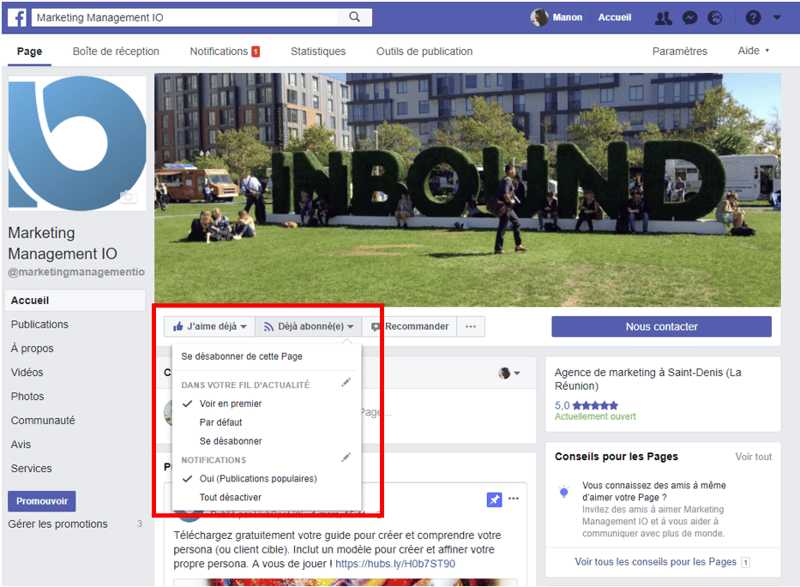Select Oui (Publications populaires) notifications
Image resolution: width=800 pixels, height=587 pixels.
(x=258, y=478)
